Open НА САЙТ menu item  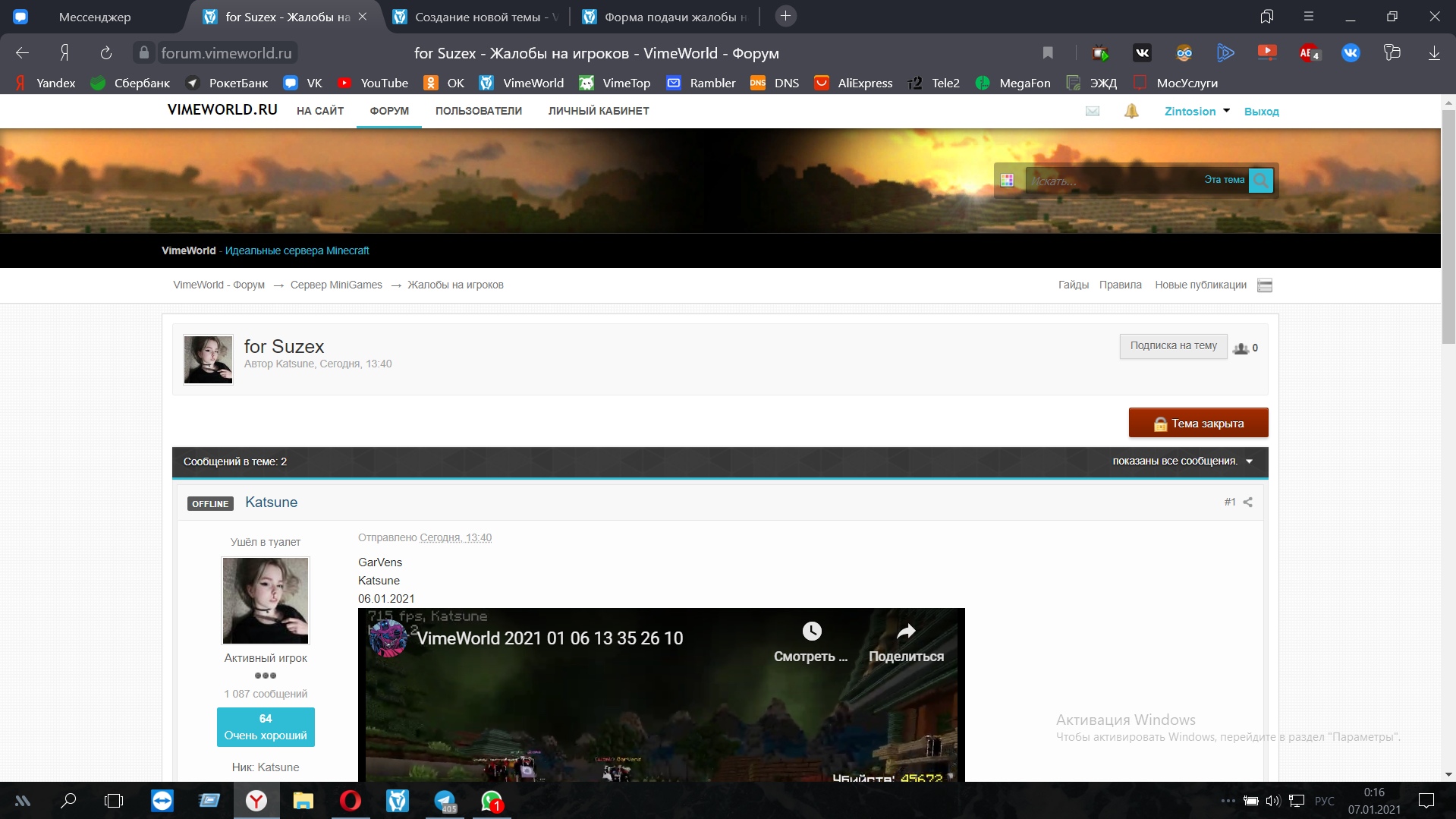pyautogui.click(x=320, y=111)
